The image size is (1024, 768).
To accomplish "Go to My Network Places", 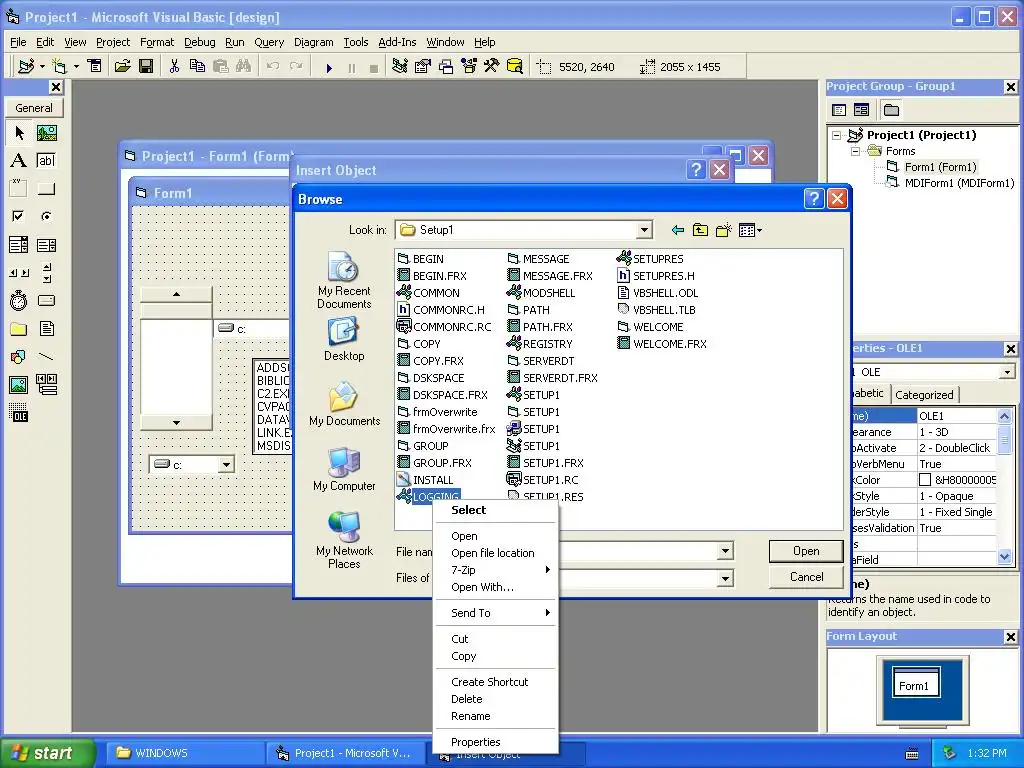I will (344, 541).
